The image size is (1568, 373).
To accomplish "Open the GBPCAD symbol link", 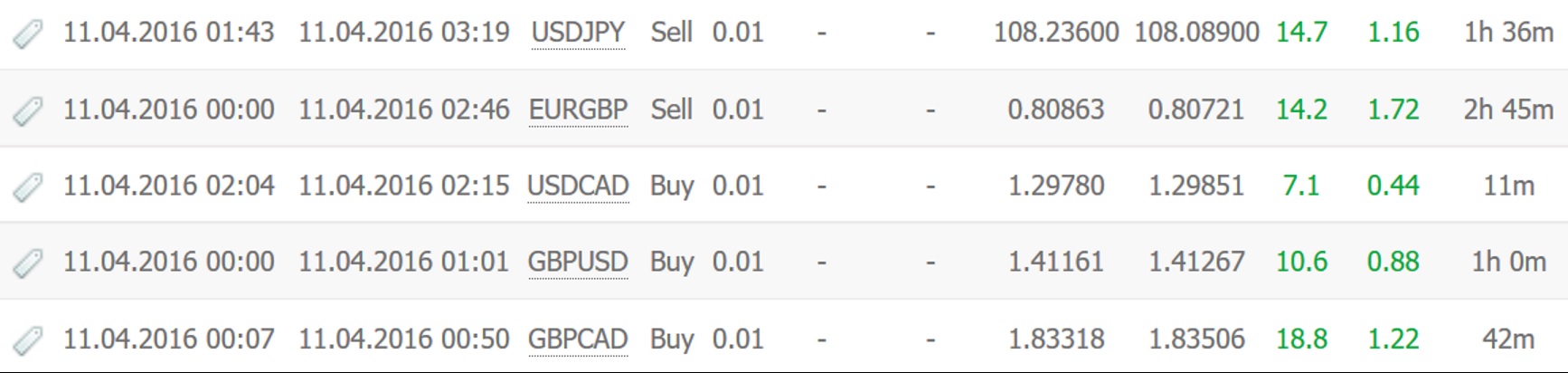I will coord(578,339).
